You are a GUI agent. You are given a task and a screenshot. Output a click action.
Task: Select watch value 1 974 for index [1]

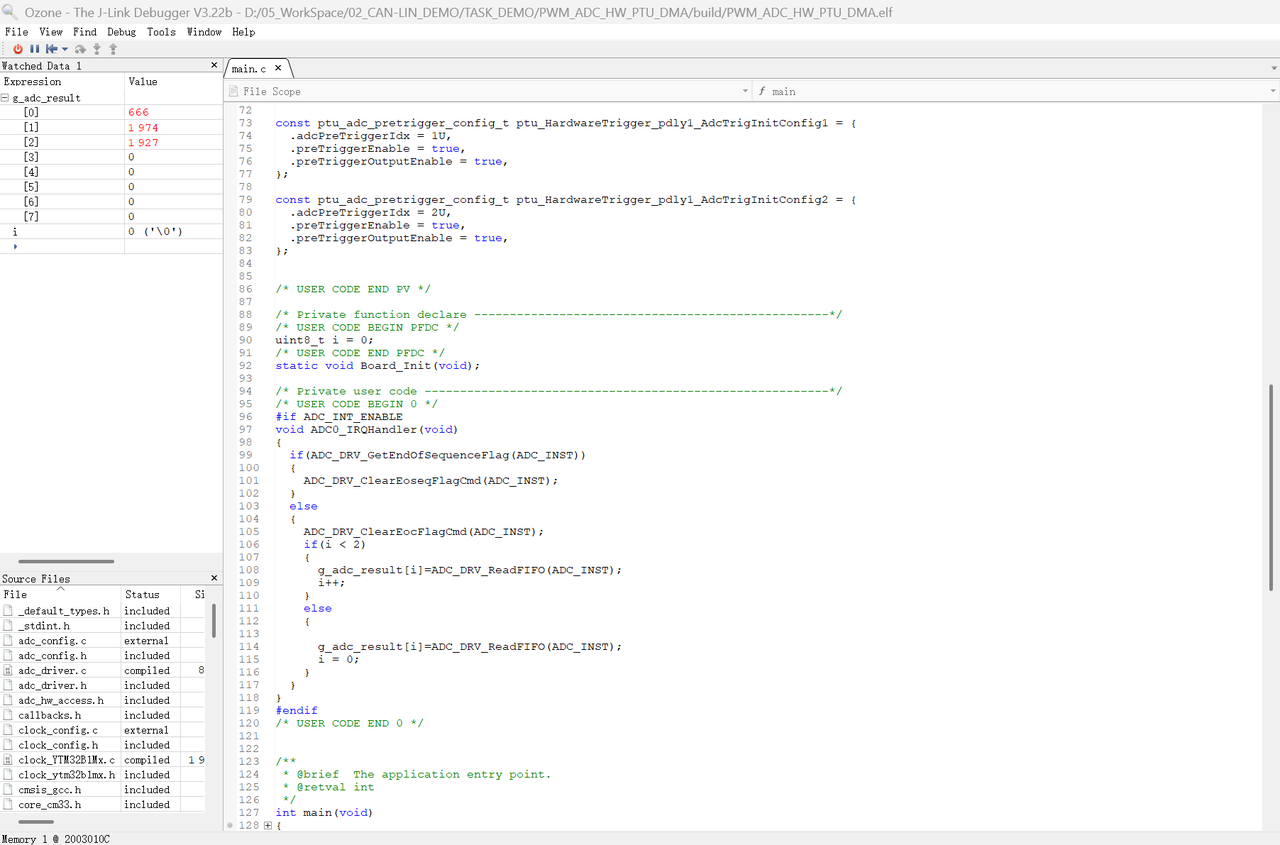click(143, 128)
